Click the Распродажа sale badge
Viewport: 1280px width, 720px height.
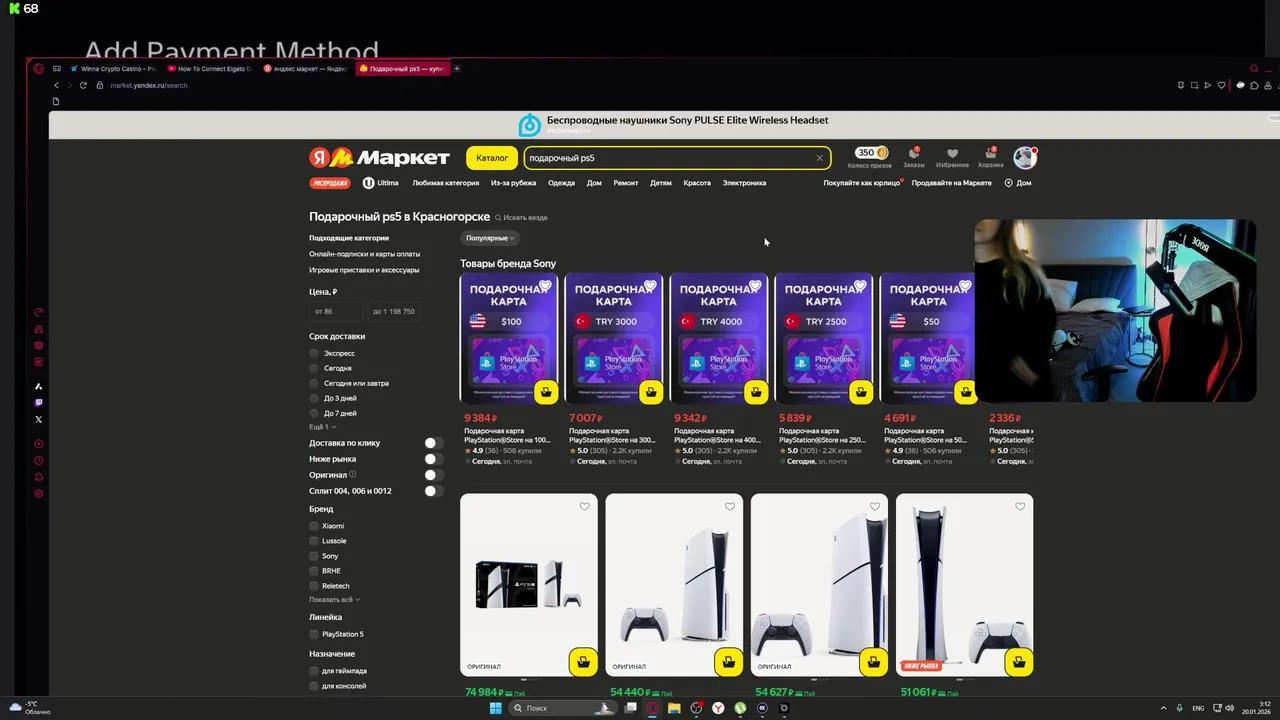(330, 183)
